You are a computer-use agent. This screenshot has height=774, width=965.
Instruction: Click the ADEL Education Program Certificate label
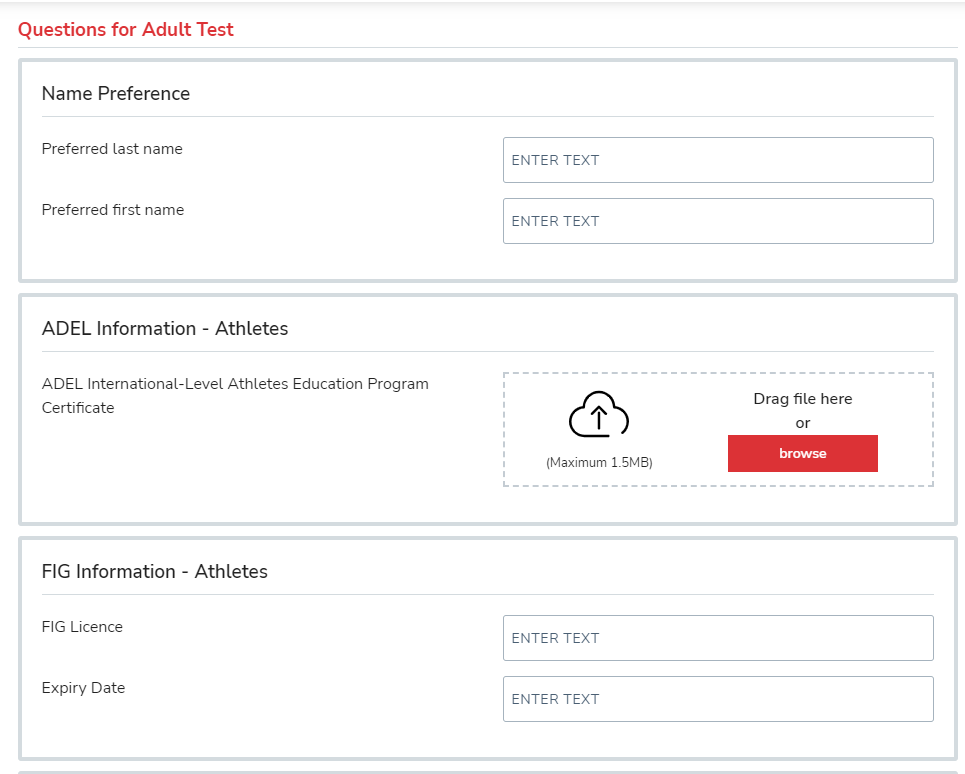coord(235,384)
